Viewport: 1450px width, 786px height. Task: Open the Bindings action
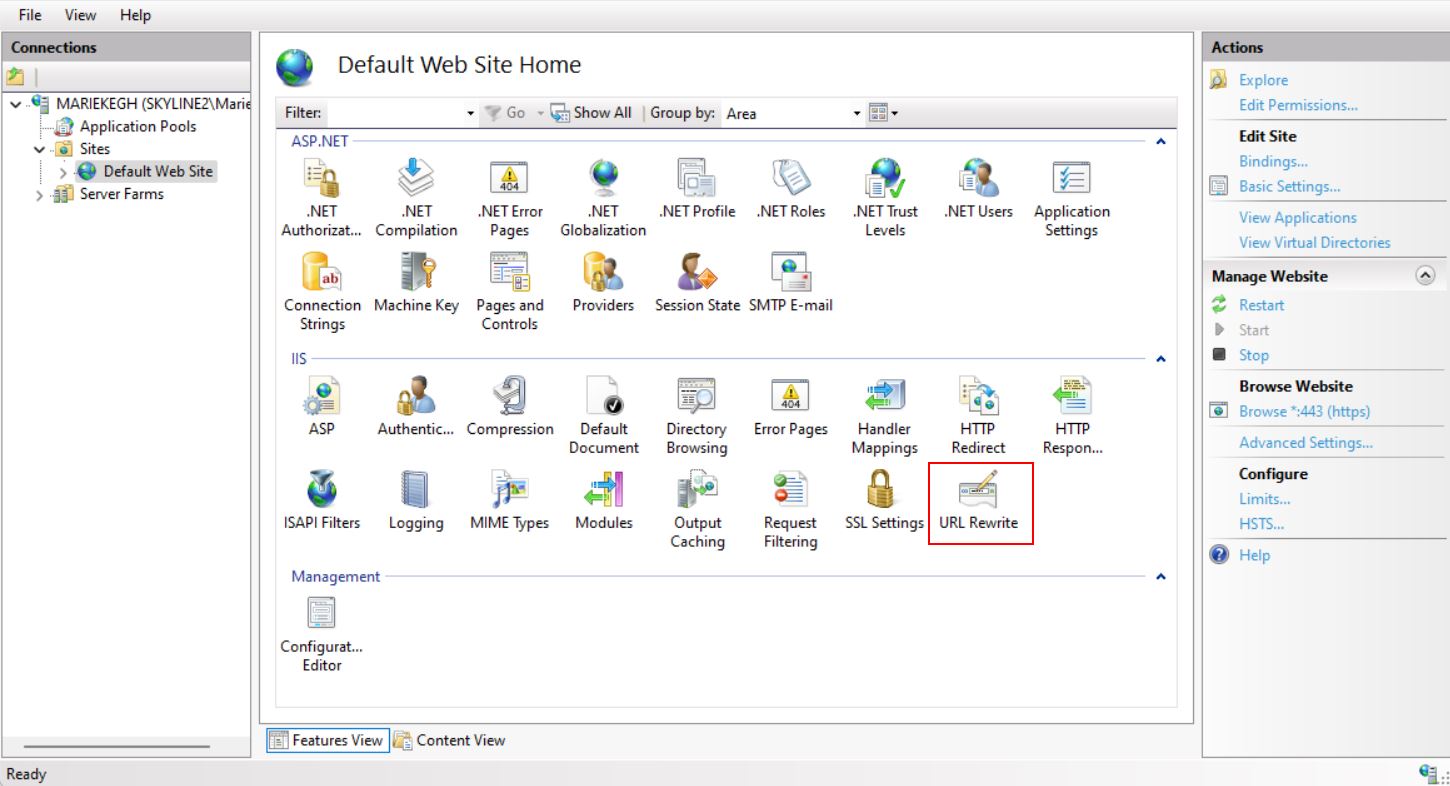click(x=1273, y=161)
